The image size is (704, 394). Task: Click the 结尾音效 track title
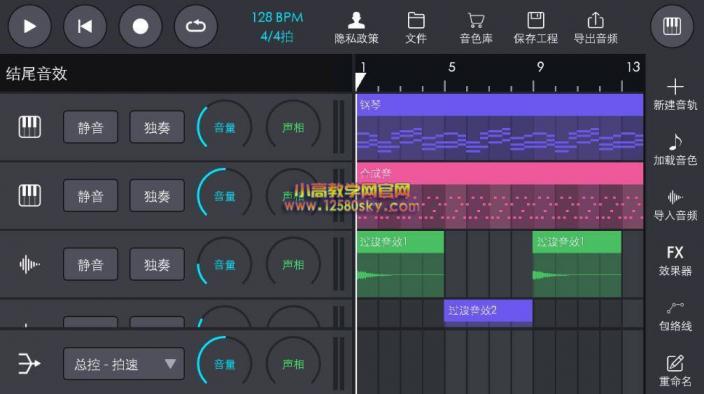pos(37,74)
